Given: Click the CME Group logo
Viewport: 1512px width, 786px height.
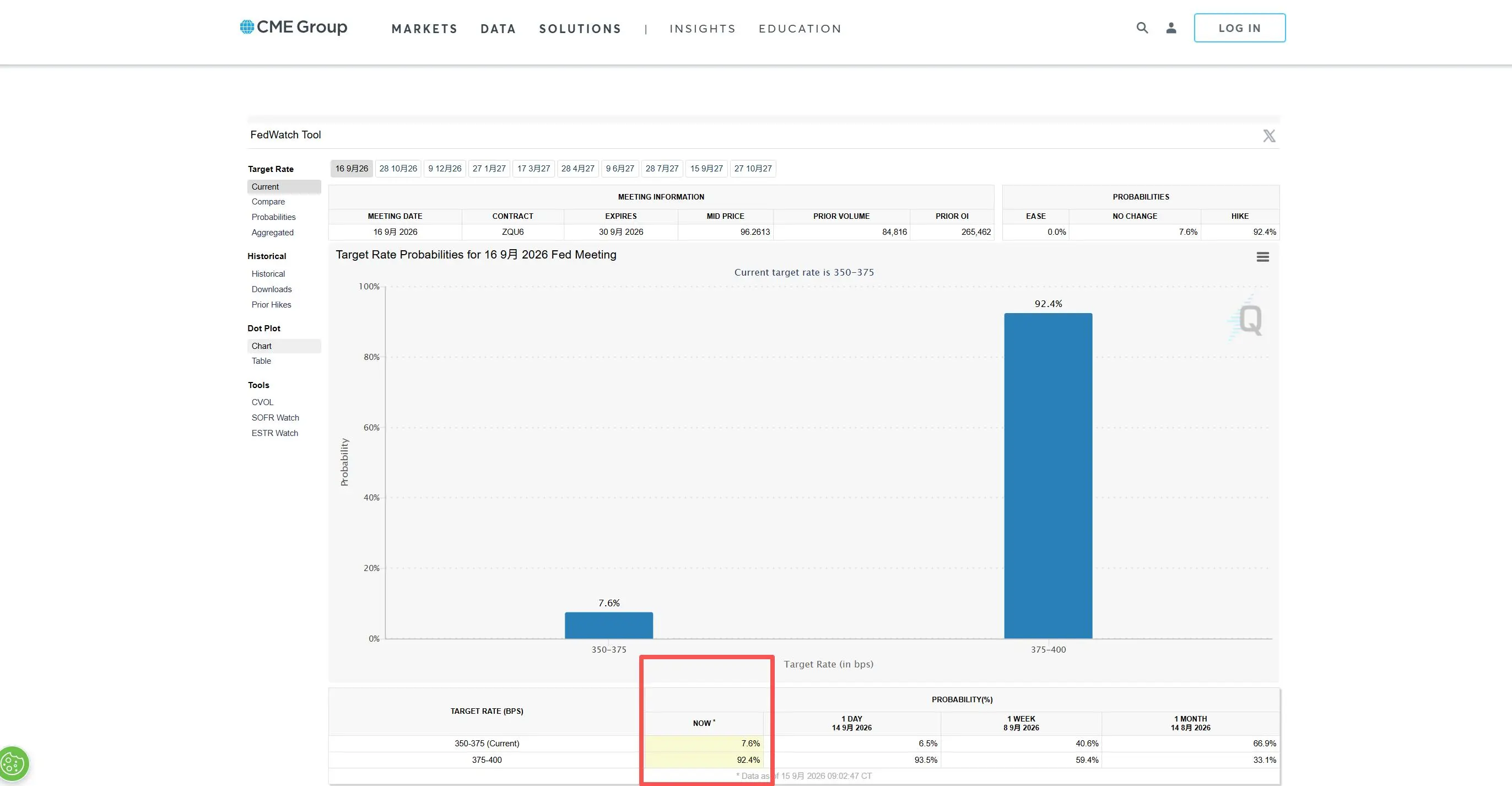Looking at the screenshot, I should pos(294,27).
